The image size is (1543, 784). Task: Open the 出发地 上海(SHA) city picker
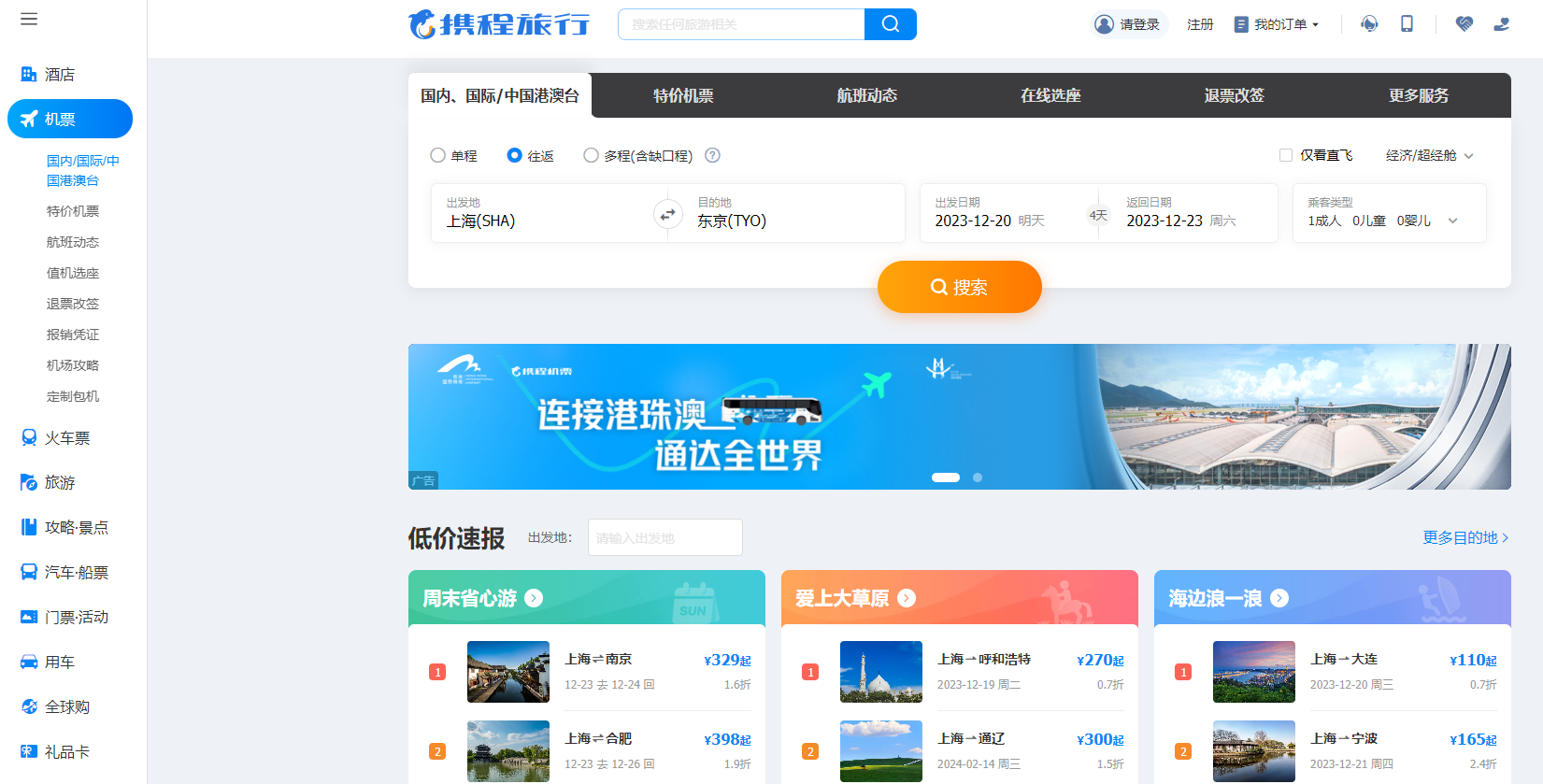click(x=541, y=213)
